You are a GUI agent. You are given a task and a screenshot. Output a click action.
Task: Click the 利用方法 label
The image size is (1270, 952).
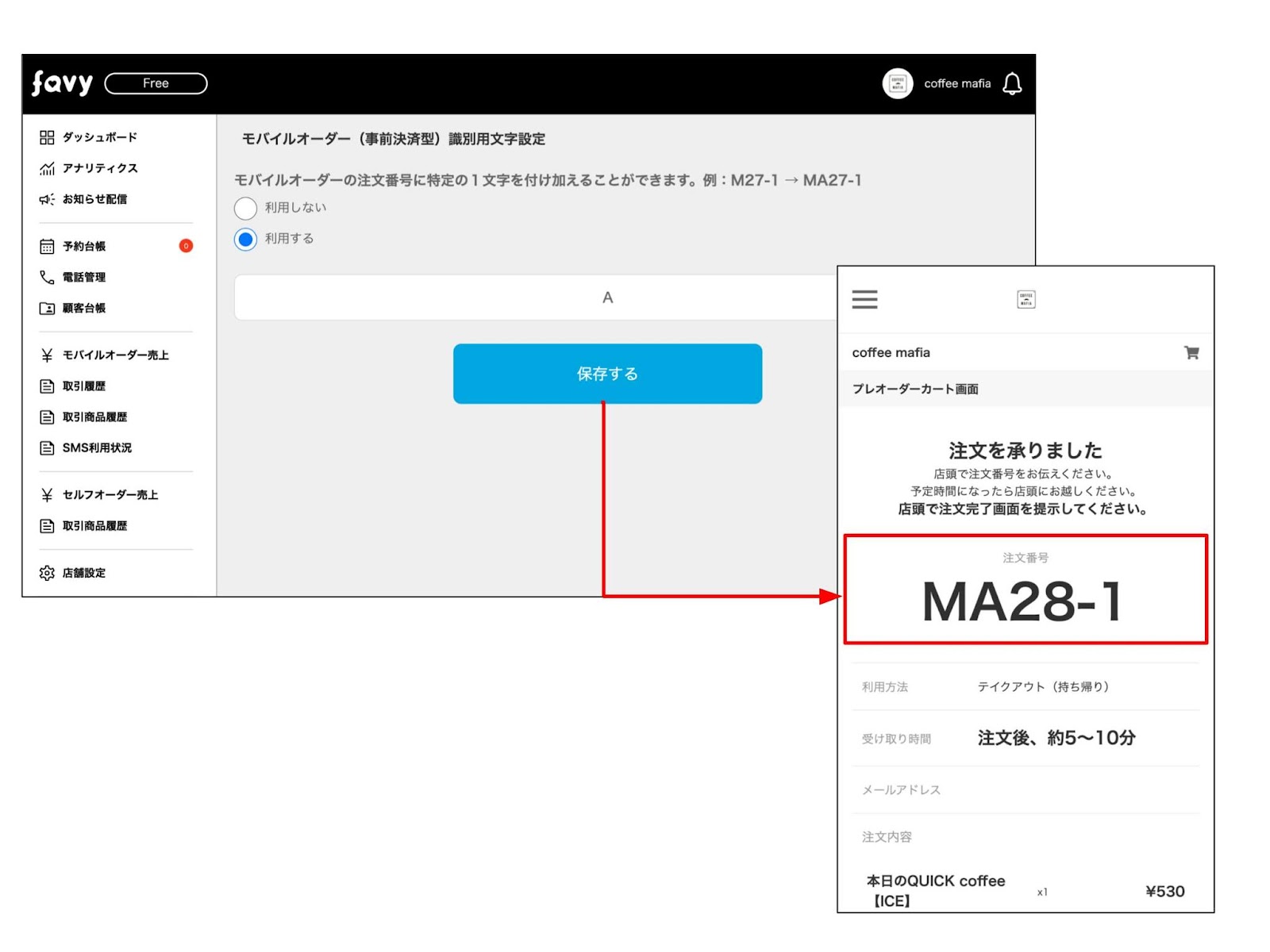pyautogui.click(x=885, y=687)
